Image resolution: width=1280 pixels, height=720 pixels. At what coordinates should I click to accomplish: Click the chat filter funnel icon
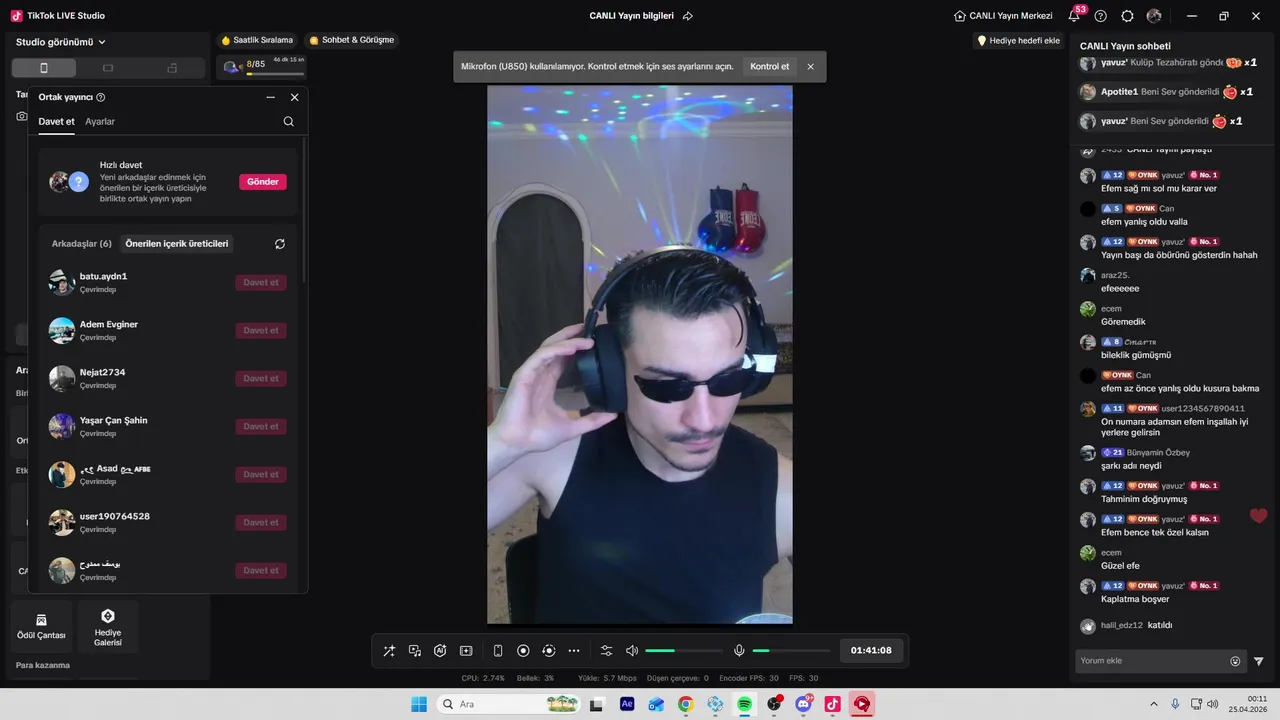[x=1259, y=661]
